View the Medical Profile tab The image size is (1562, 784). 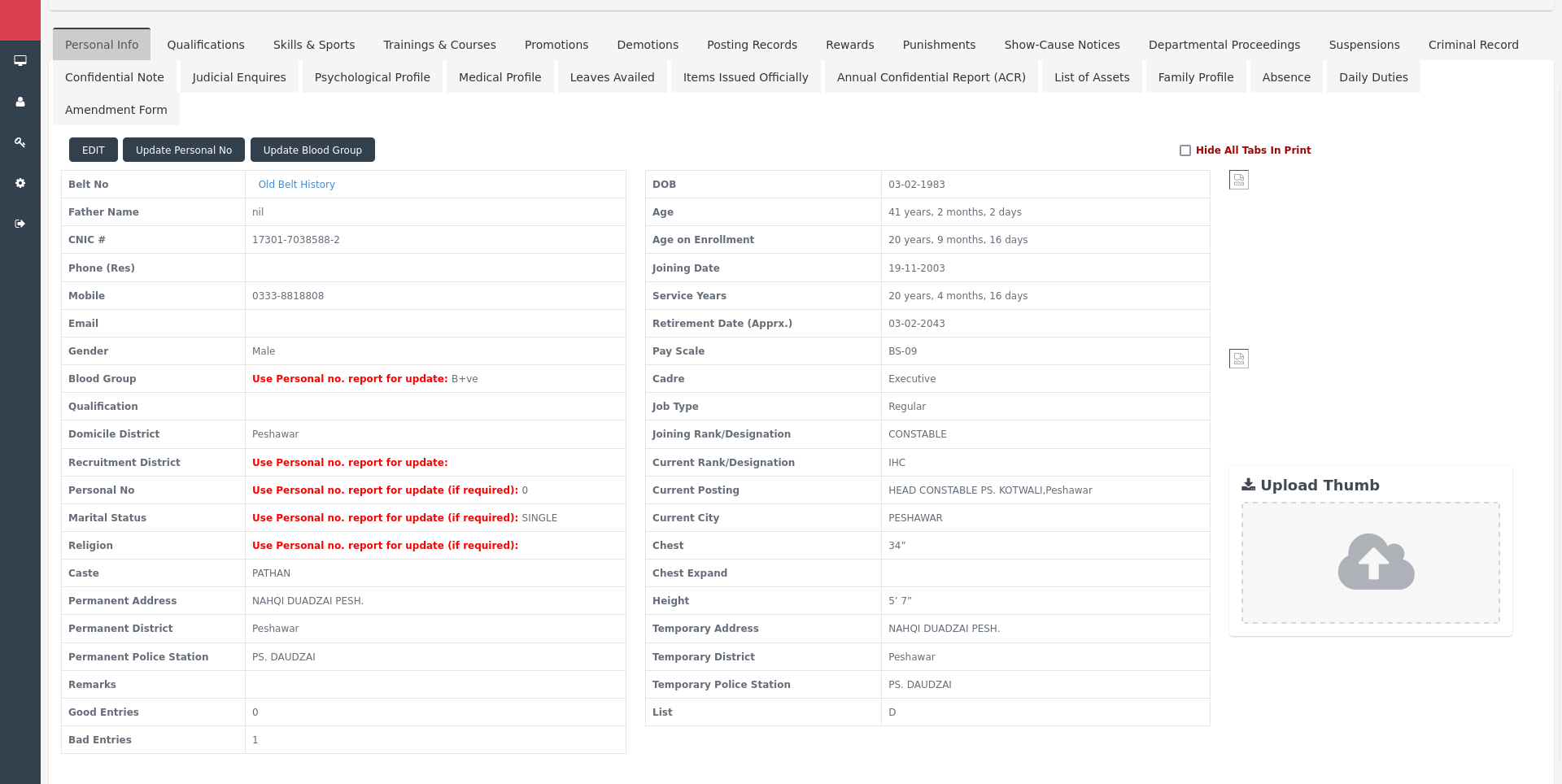pyautogui.click(x=500, y=77)
